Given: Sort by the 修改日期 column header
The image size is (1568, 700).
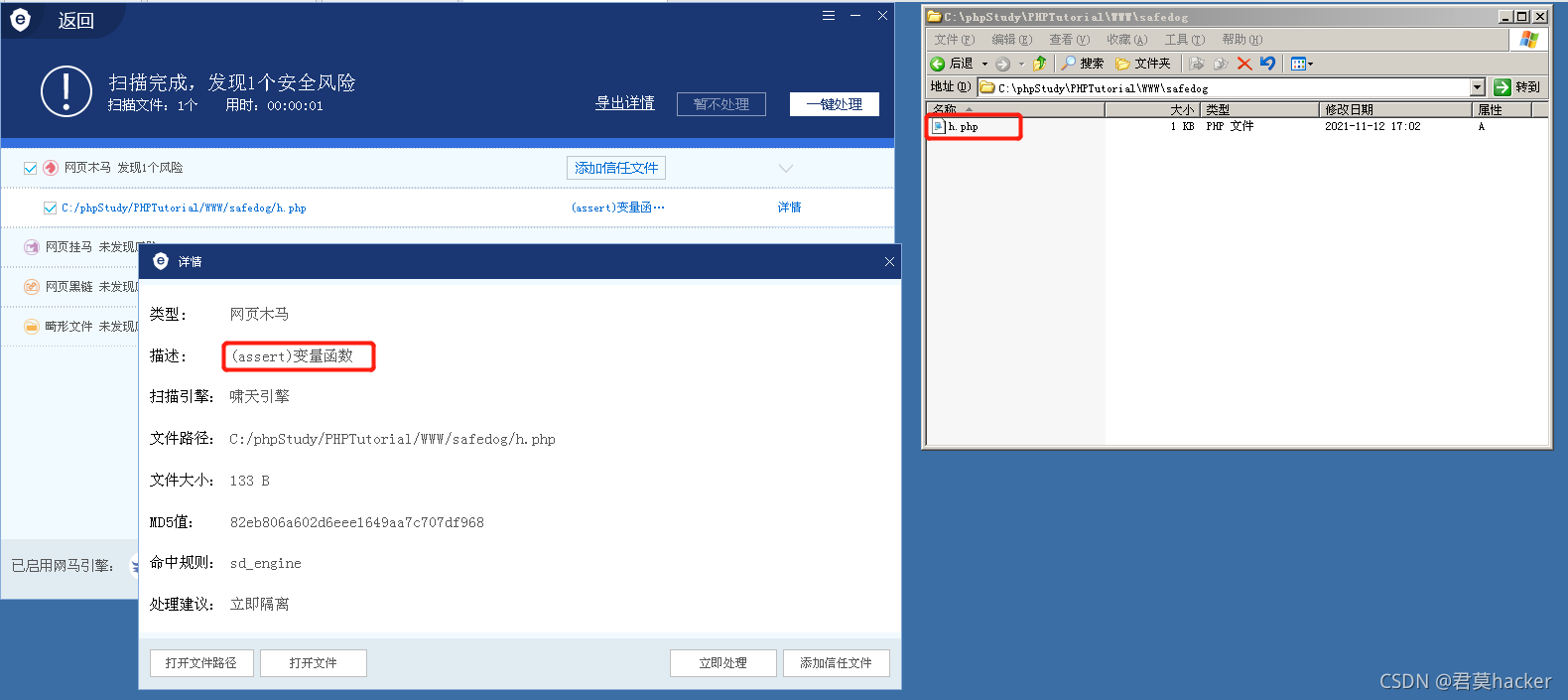Looking at the screenshot, I should tap(1396, 109).
